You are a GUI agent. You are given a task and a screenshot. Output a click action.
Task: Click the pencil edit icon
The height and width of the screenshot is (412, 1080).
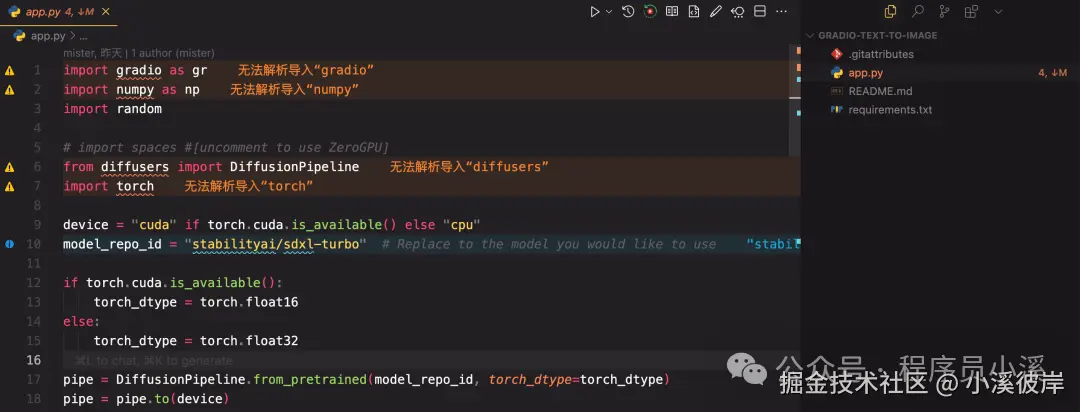716,12
